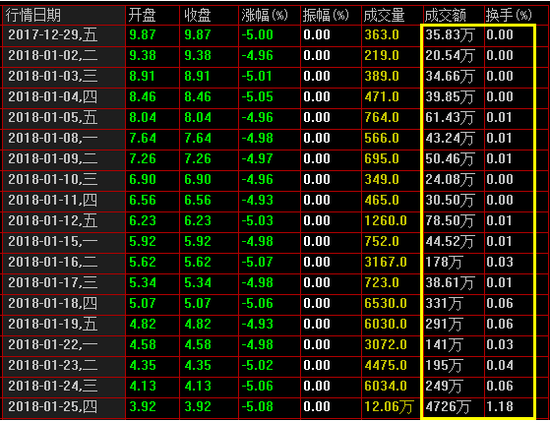Select the date row 2018-01-23,二
This screenshot has width=550, height=421.
53,365
